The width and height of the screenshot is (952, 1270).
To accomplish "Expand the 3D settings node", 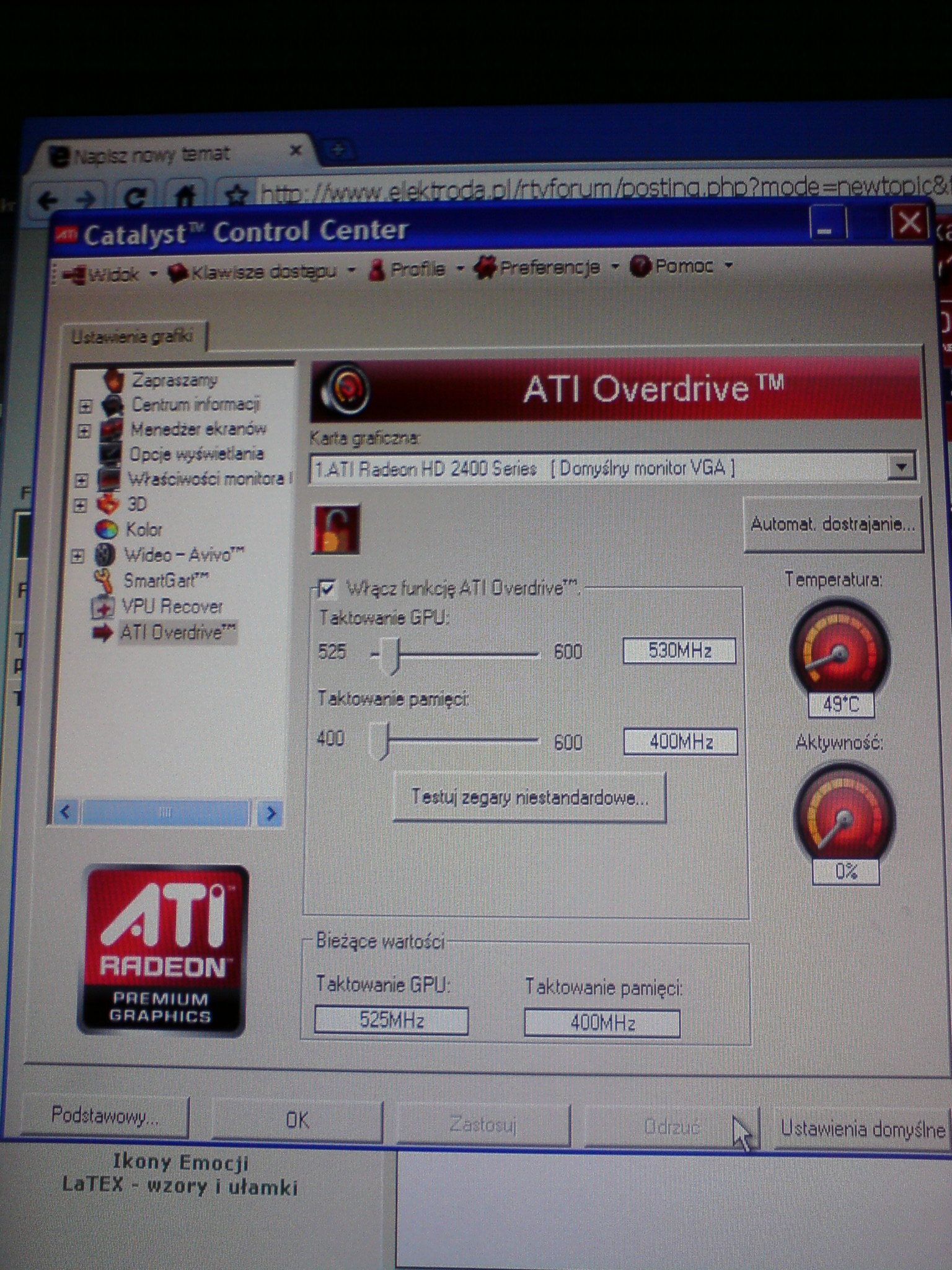I will (x=81, y=505).
